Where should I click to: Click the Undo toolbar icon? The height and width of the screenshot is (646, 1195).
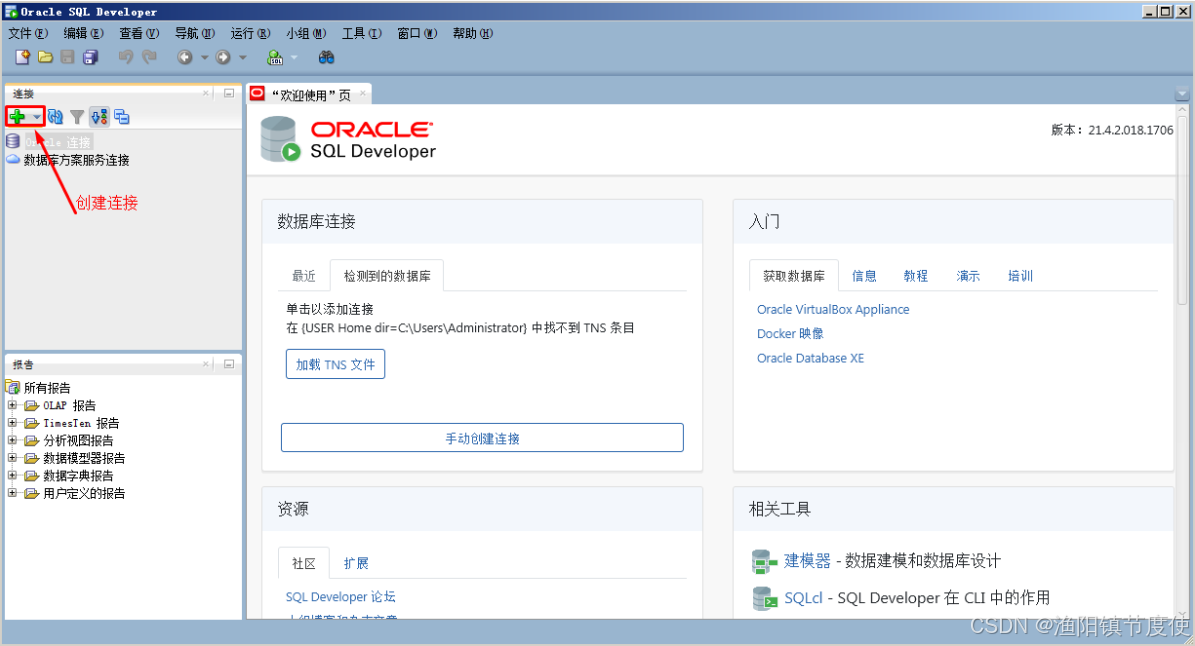[126, 57]
